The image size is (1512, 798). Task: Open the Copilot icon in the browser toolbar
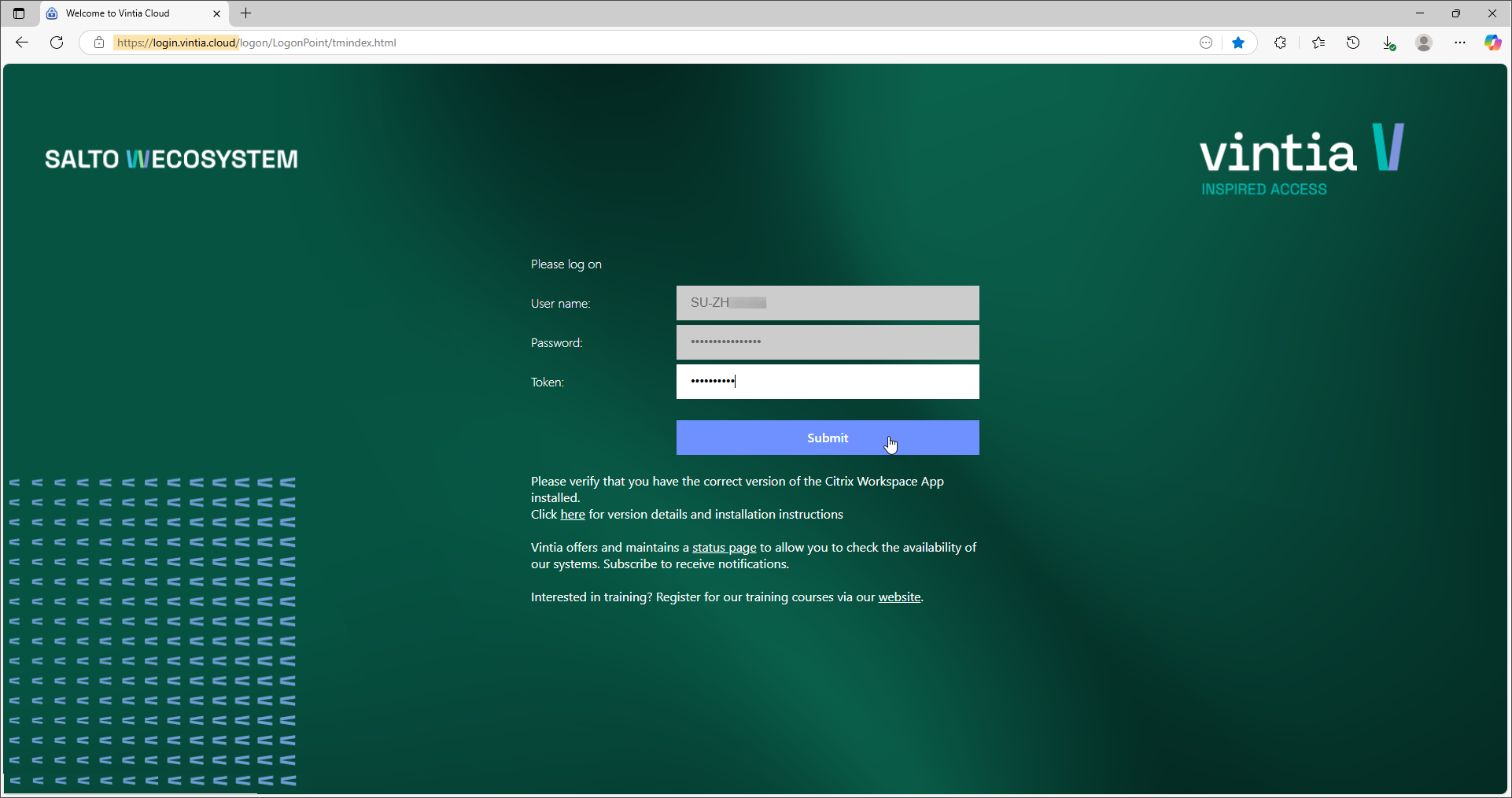pyautogui.click(x=1492, y=42)
